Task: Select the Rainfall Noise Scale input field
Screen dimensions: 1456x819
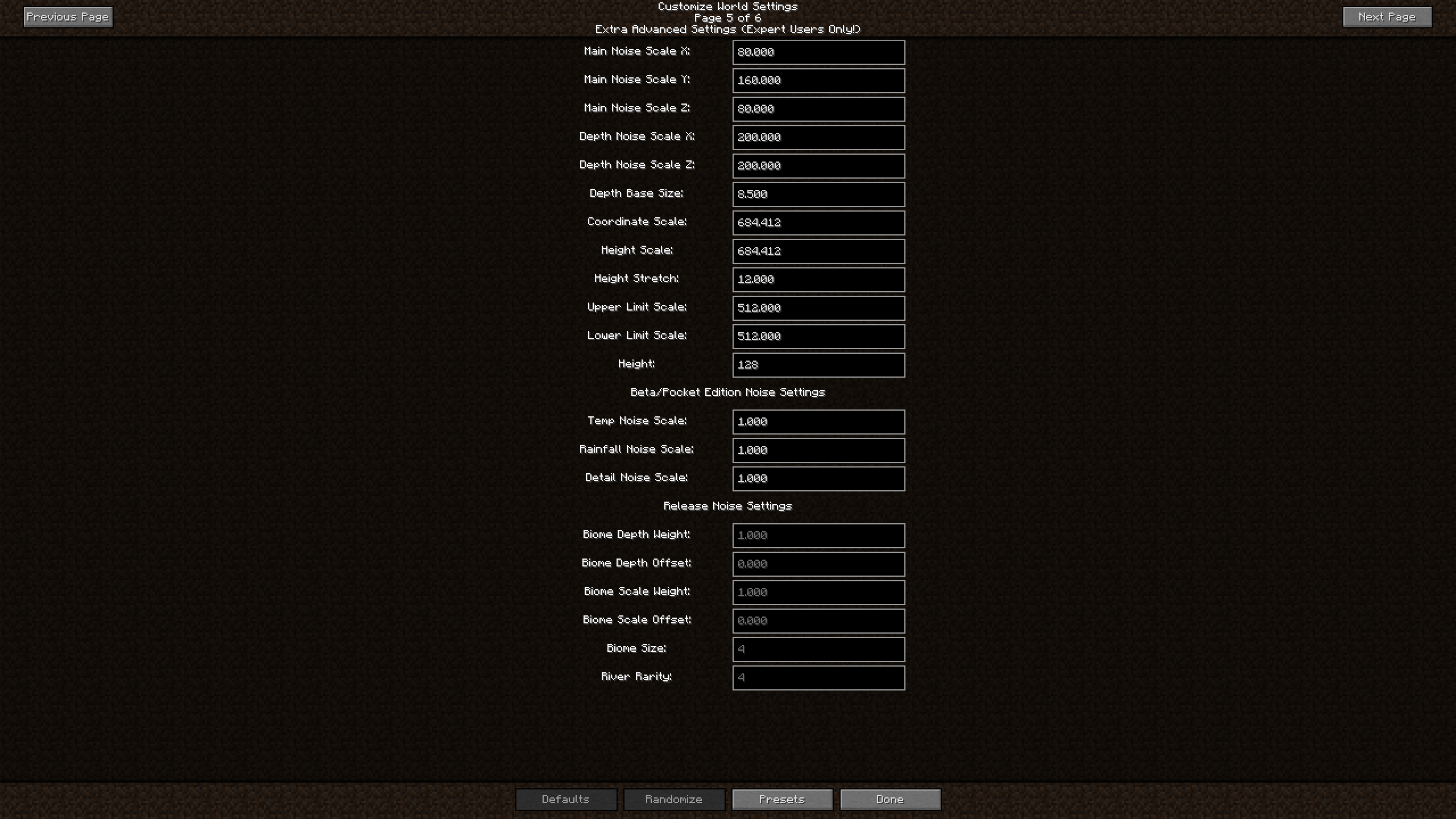Action: (x=818, y=449)
